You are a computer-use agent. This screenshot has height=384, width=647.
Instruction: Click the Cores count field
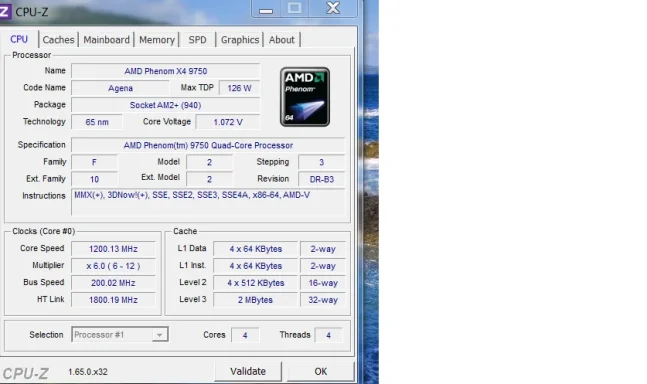[245, 335]
